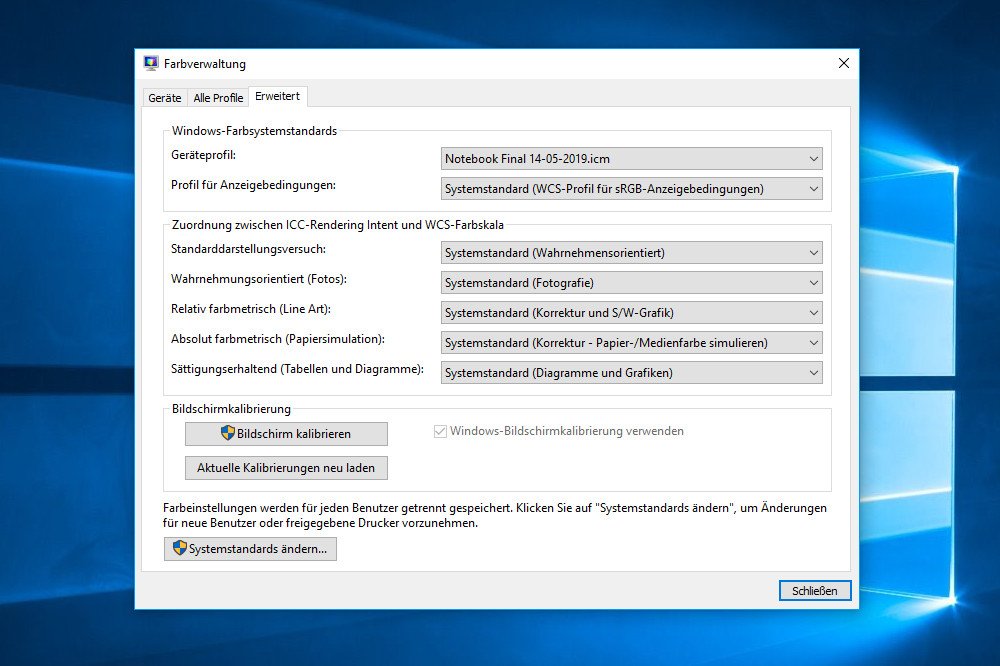The image size is (1000, 666).
Task: Open the Standarddarstellungsversuch dropdown
Action: 631,253
